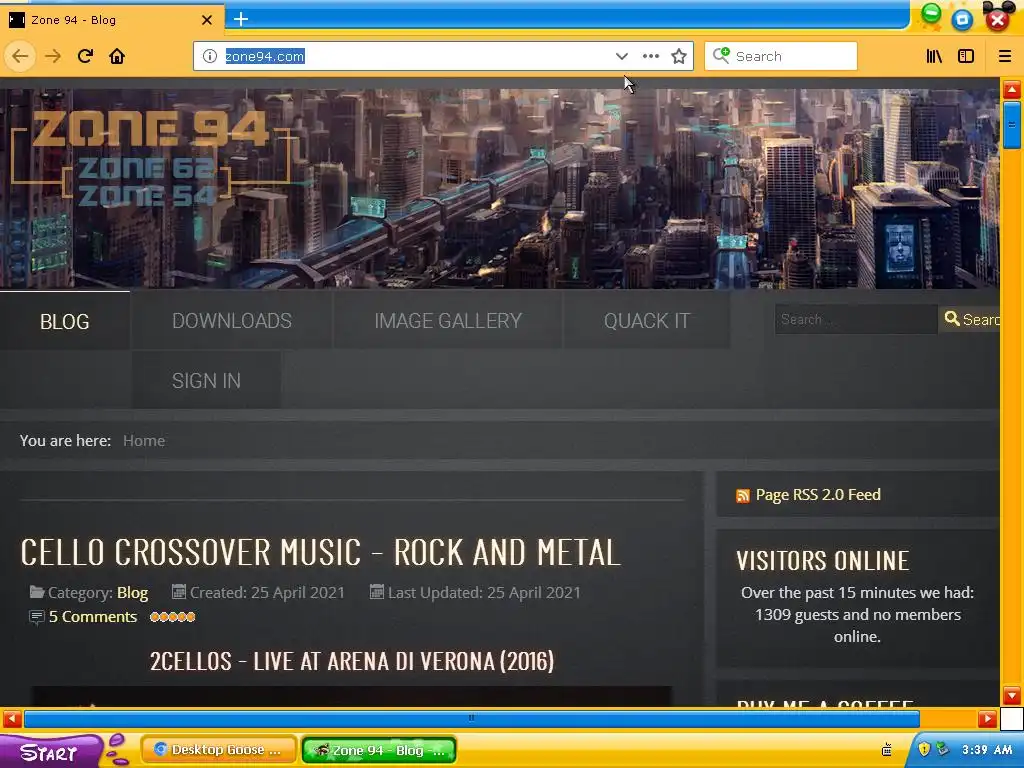
Task: Open the Library bookshelf icon
Action: [935, 56]
